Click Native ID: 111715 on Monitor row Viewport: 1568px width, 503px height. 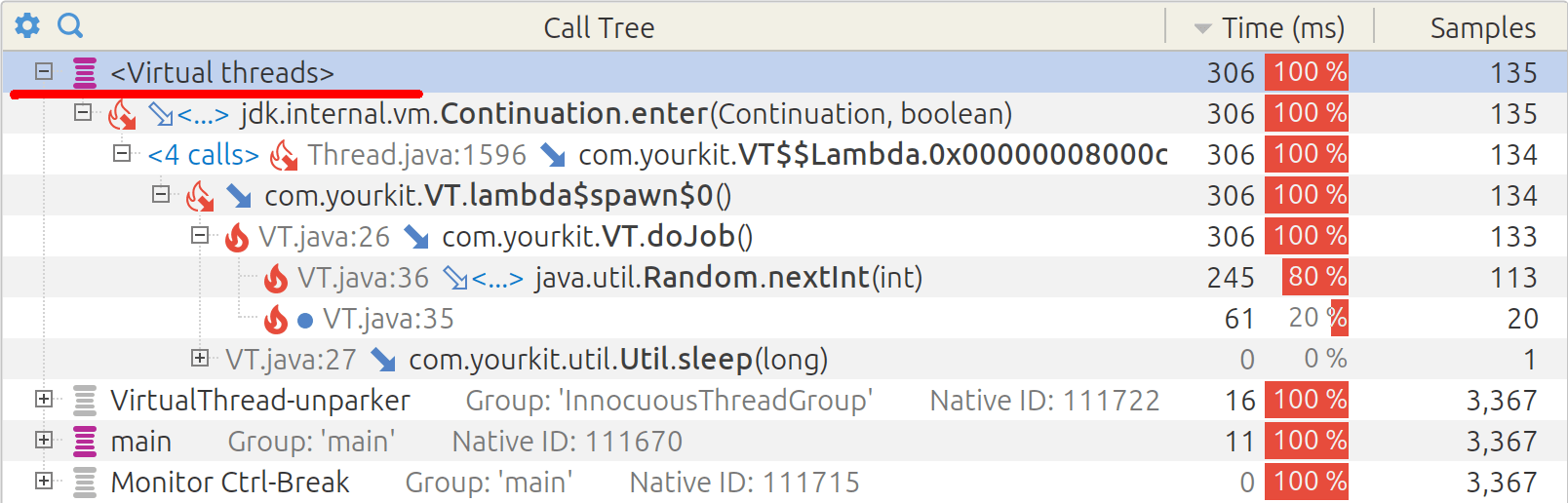point(744,482)
